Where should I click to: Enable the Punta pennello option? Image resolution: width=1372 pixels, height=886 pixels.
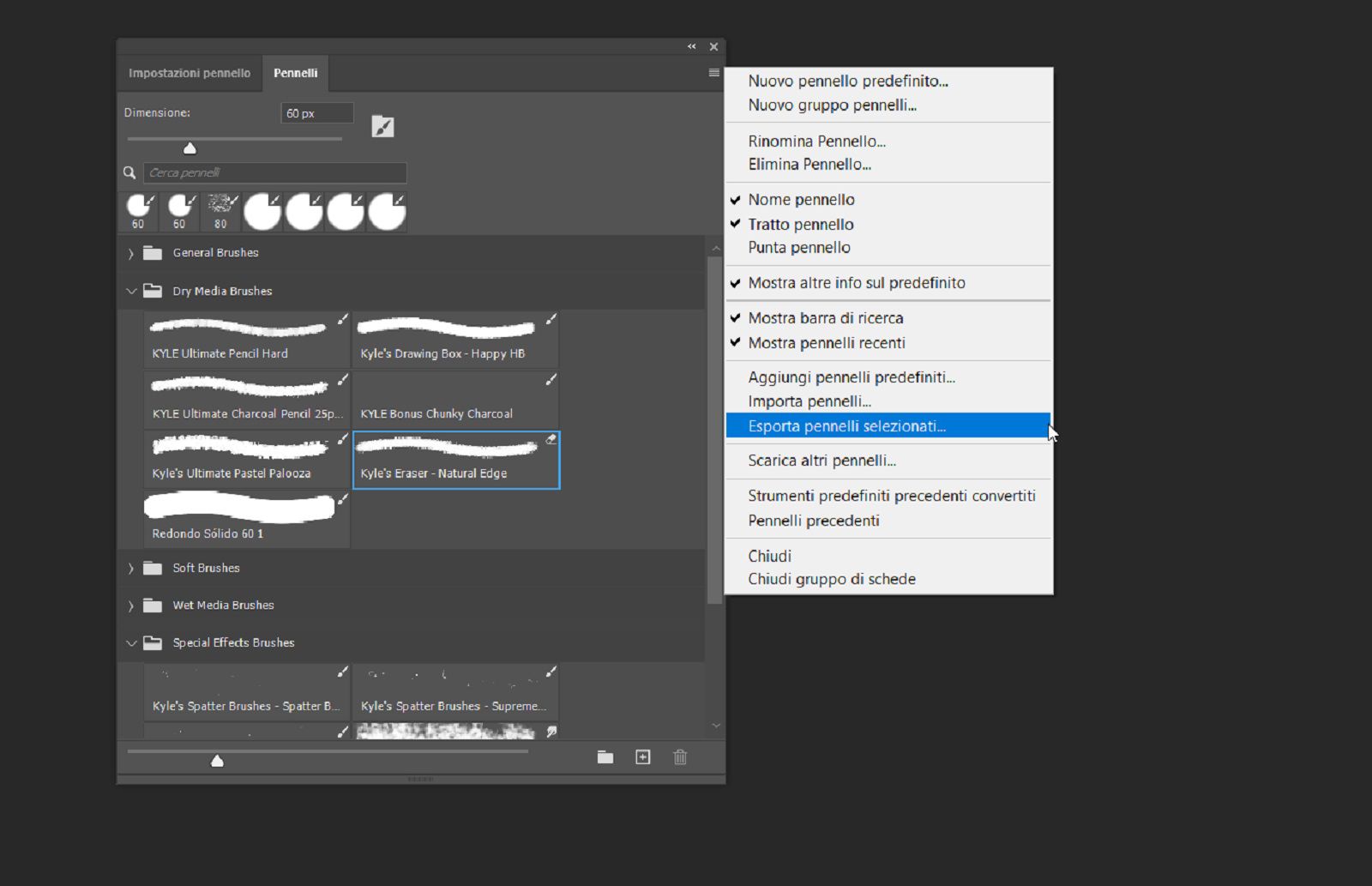coord(888,248)
